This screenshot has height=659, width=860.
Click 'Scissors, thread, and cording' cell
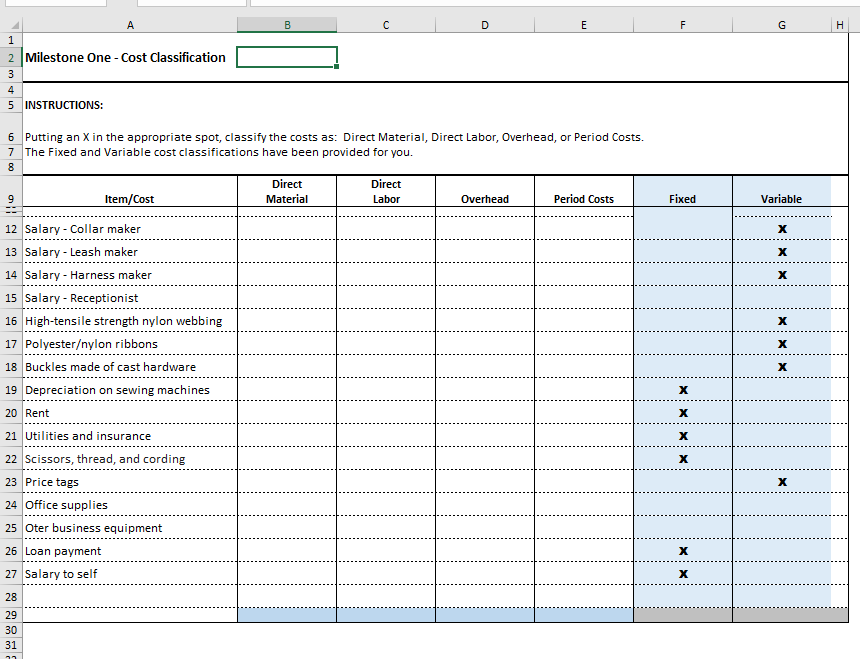tap(130, 459)
